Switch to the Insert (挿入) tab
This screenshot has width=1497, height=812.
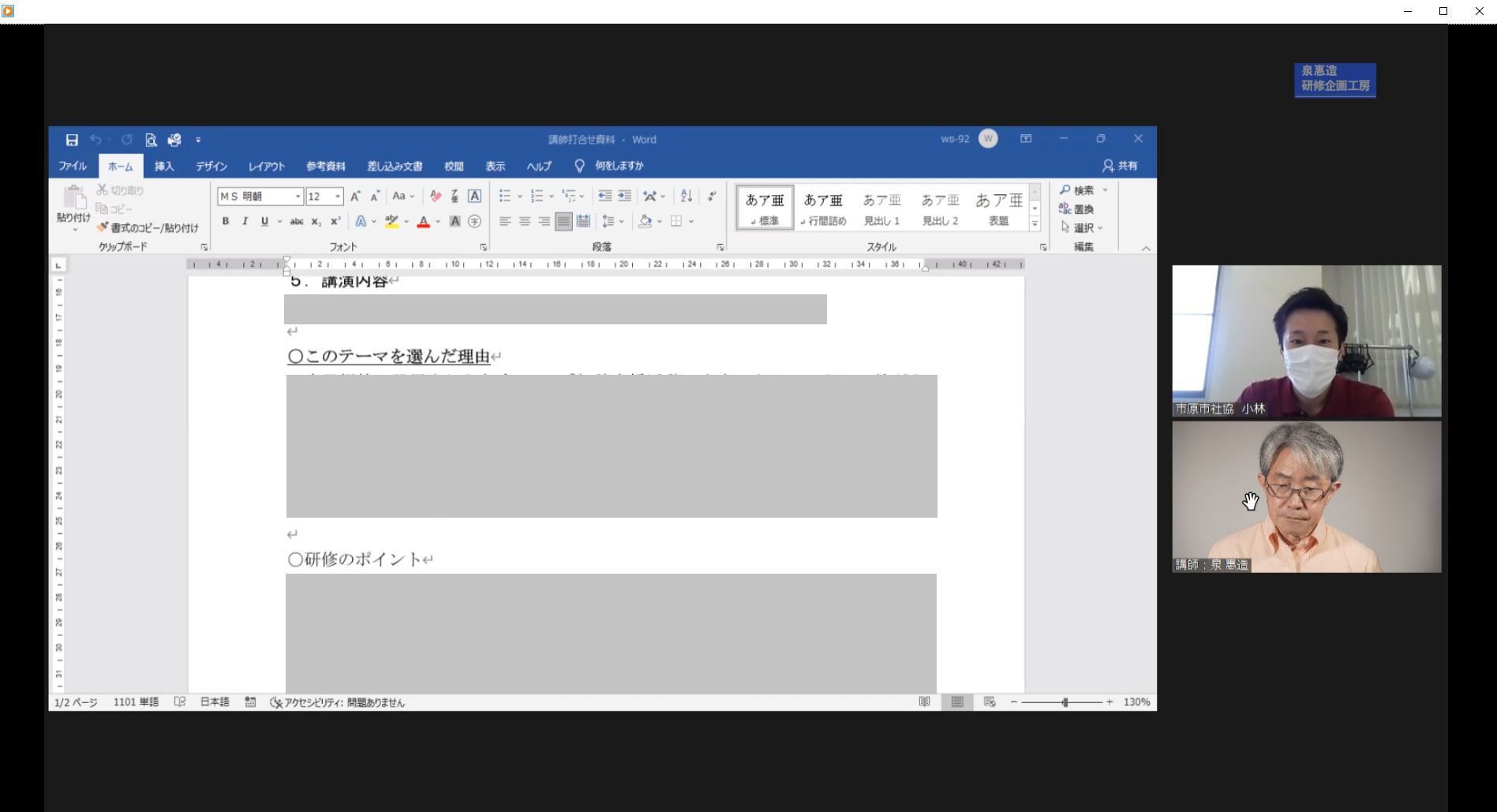[x=164, y=166]
